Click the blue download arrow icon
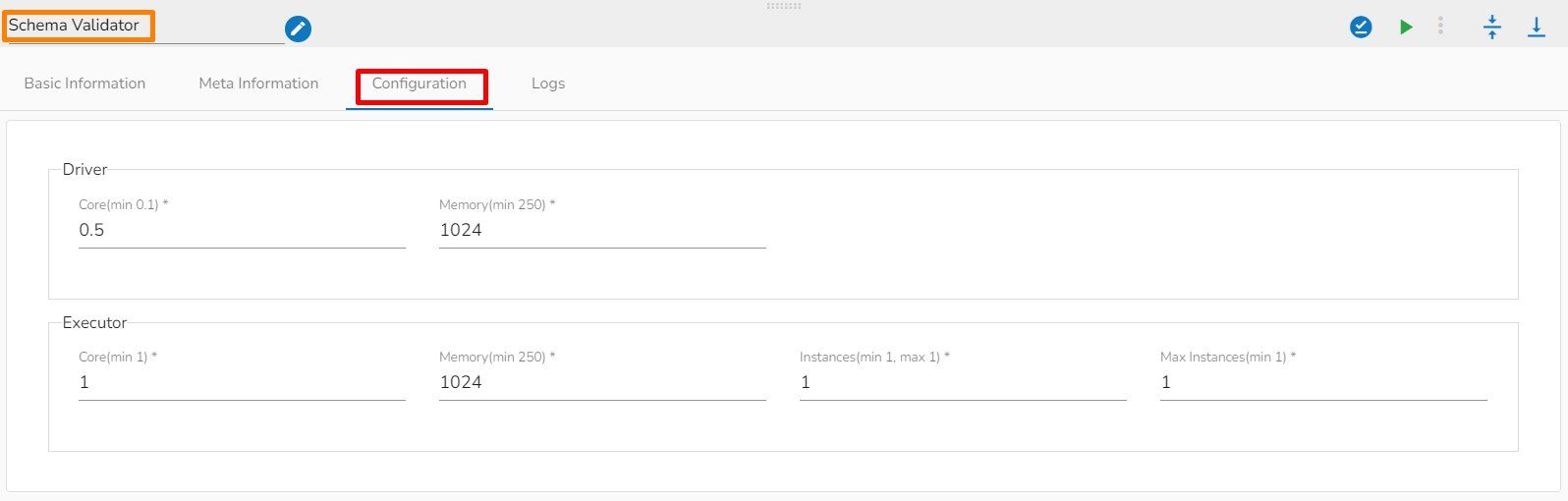The image size is (1568, 501). (1536, 28)
